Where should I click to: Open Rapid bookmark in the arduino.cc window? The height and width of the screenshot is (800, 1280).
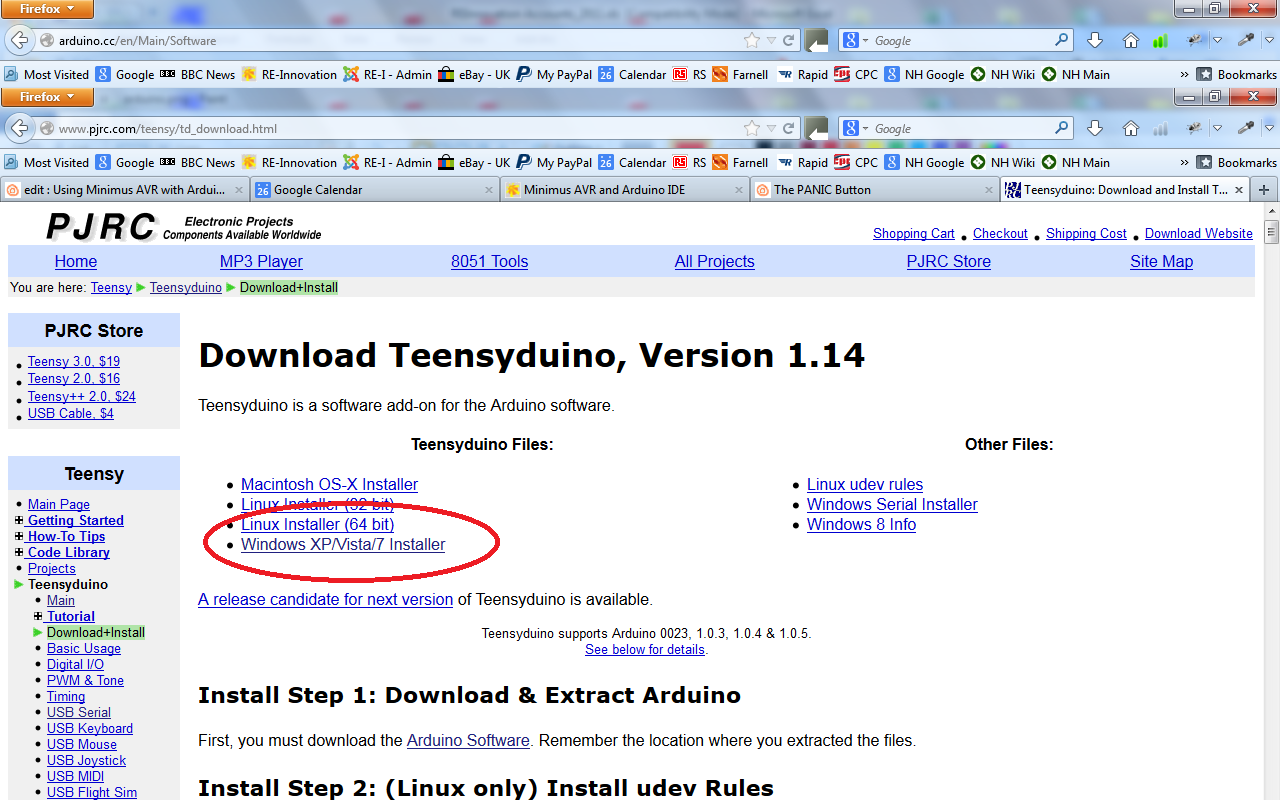803,74
